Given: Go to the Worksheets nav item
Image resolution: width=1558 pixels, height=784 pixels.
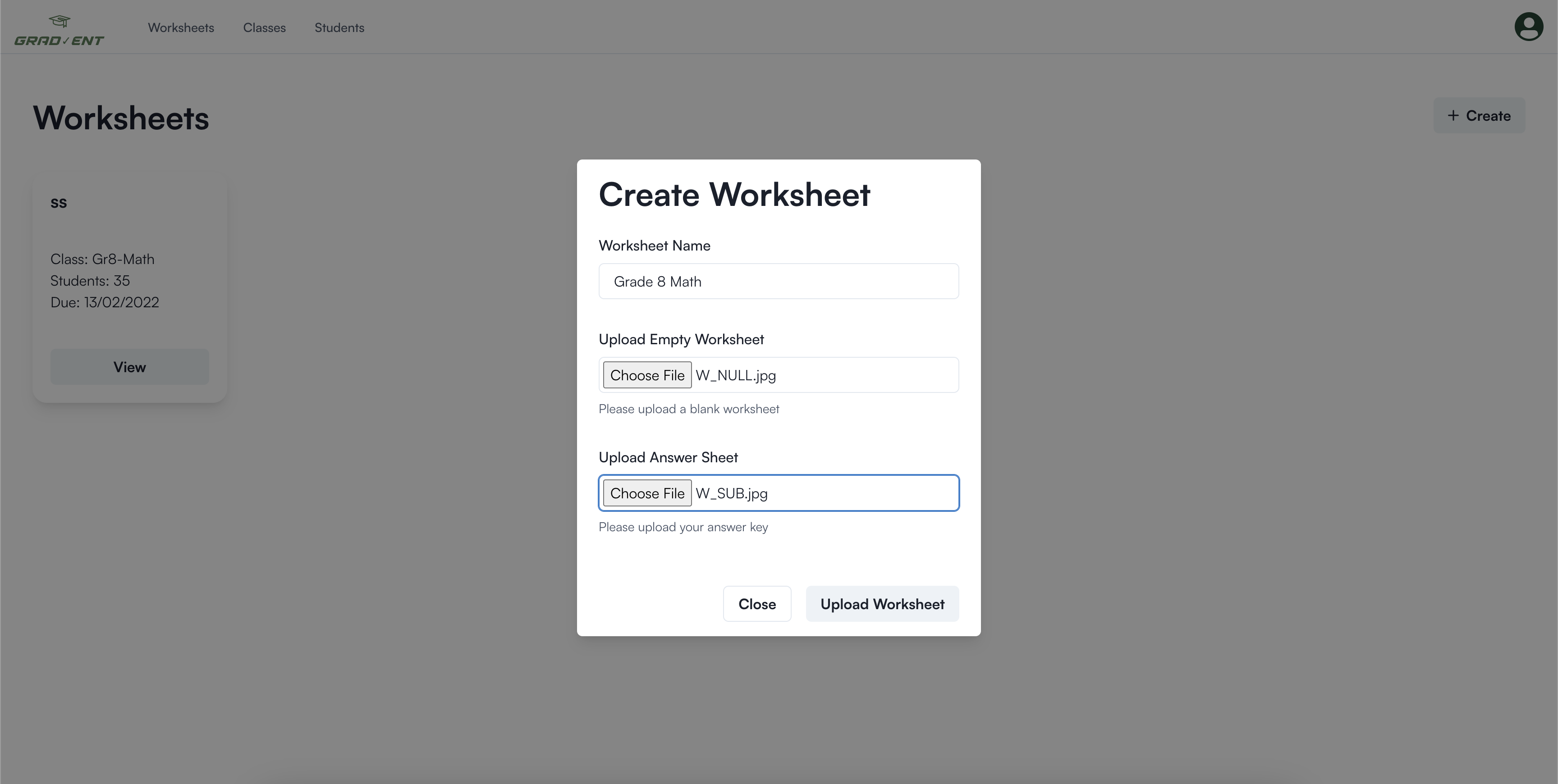Looking at the screenshot, I should coord(181,28).
